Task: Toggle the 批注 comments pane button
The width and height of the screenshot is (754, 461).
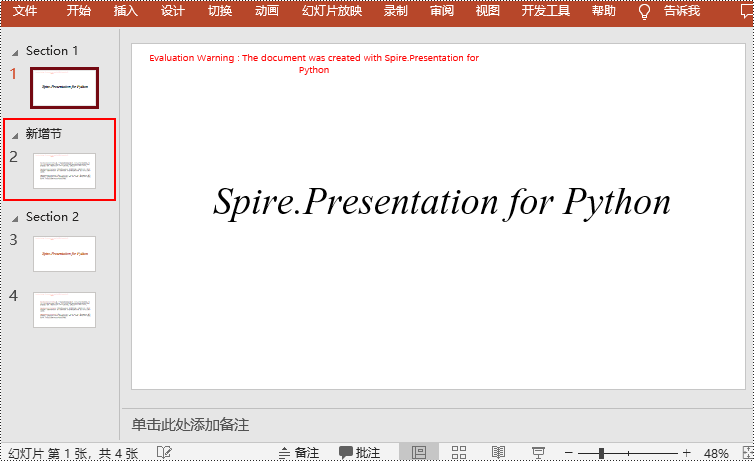Action: (360, 453)
